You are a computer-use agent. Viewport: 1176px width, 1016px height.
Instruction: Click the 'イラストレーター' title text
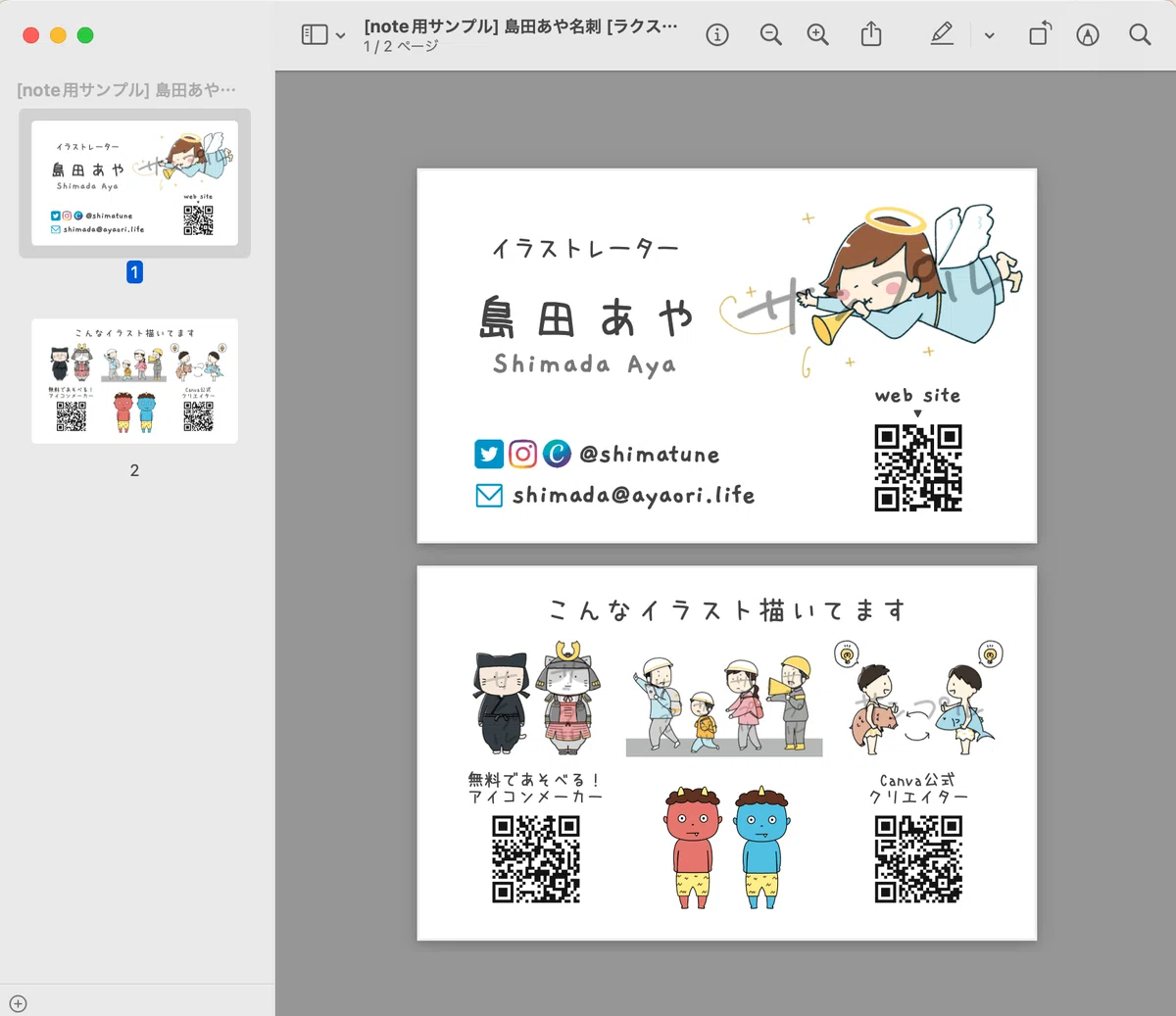(585, 249)
